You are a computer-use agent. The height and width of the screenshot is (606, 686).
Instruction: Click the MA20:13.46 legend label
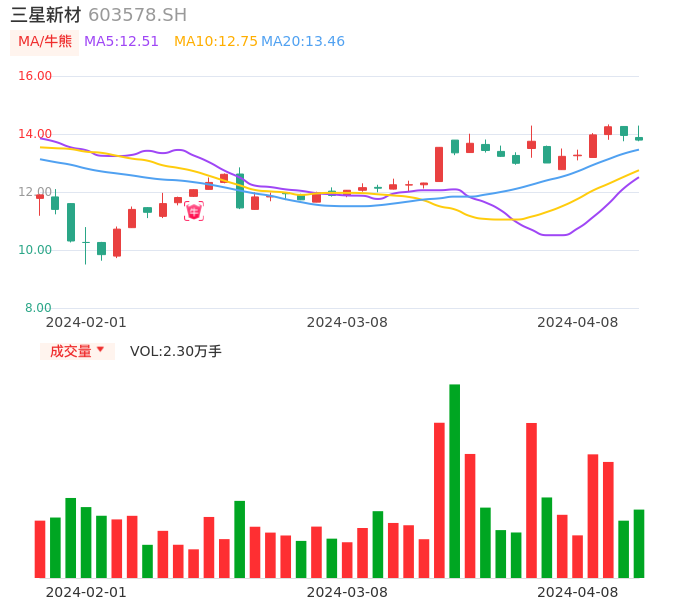[303, 42]
